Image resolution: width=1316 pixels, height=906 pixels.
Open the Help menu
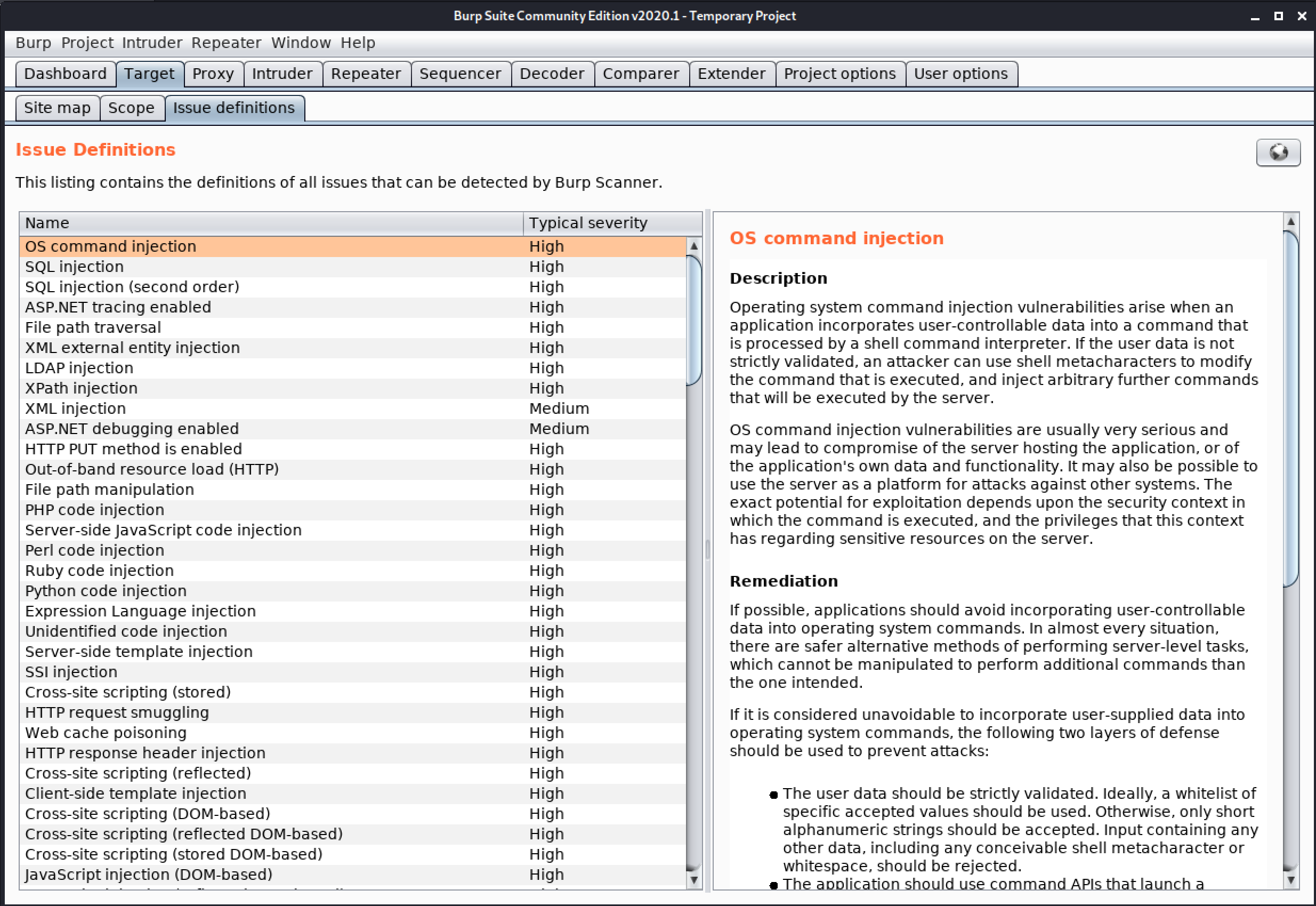357,43
